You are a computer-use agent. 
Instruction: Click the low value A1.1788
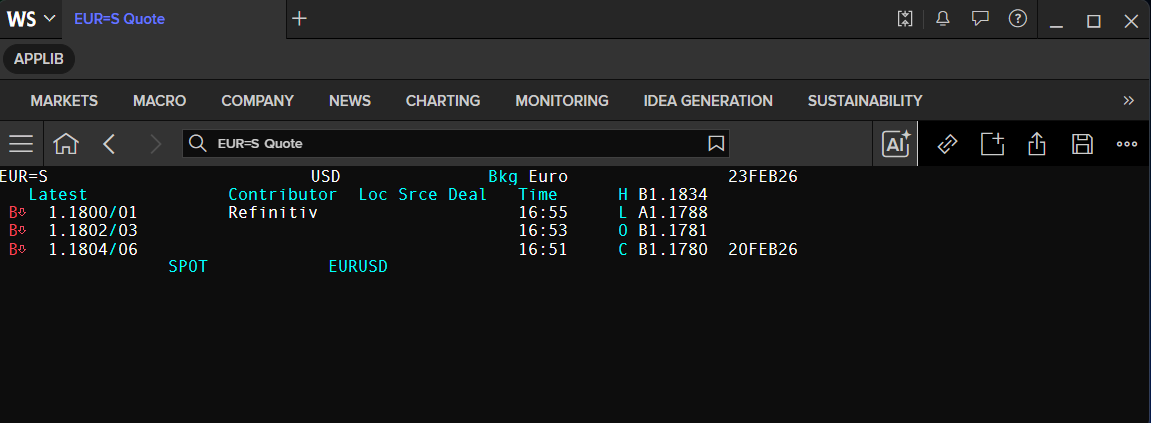[672, 213]
